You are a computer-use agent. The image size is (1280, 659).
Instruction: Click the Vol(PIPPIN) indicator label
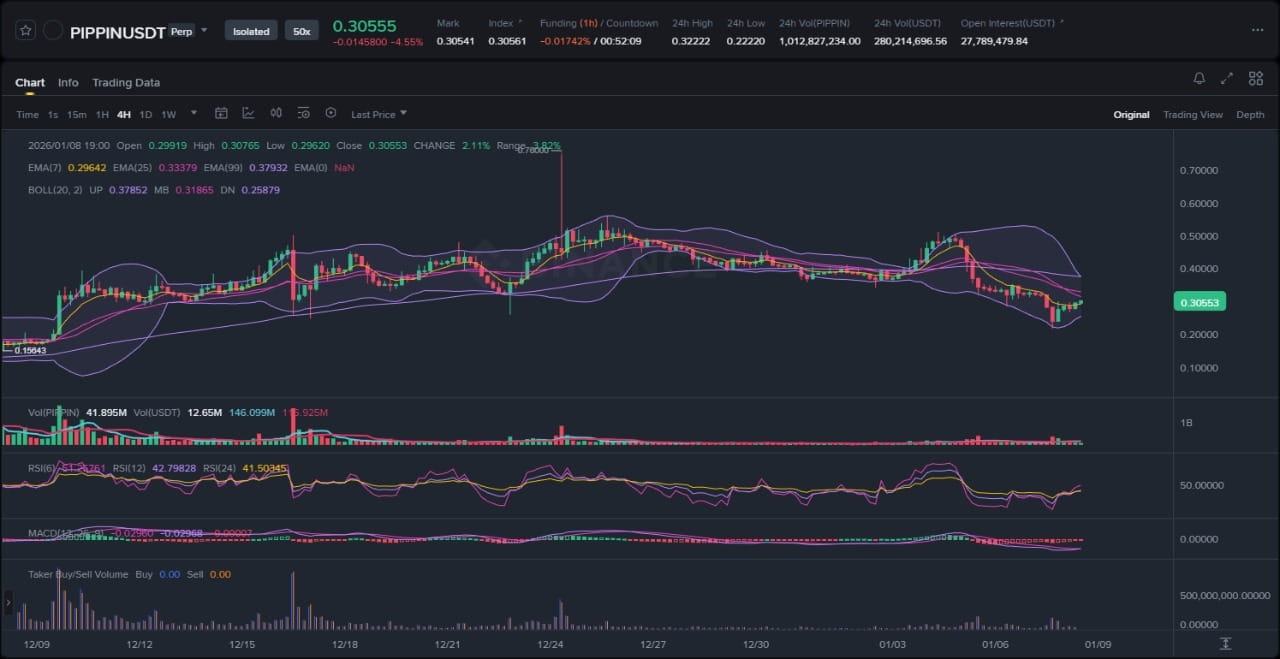[56, 412]
